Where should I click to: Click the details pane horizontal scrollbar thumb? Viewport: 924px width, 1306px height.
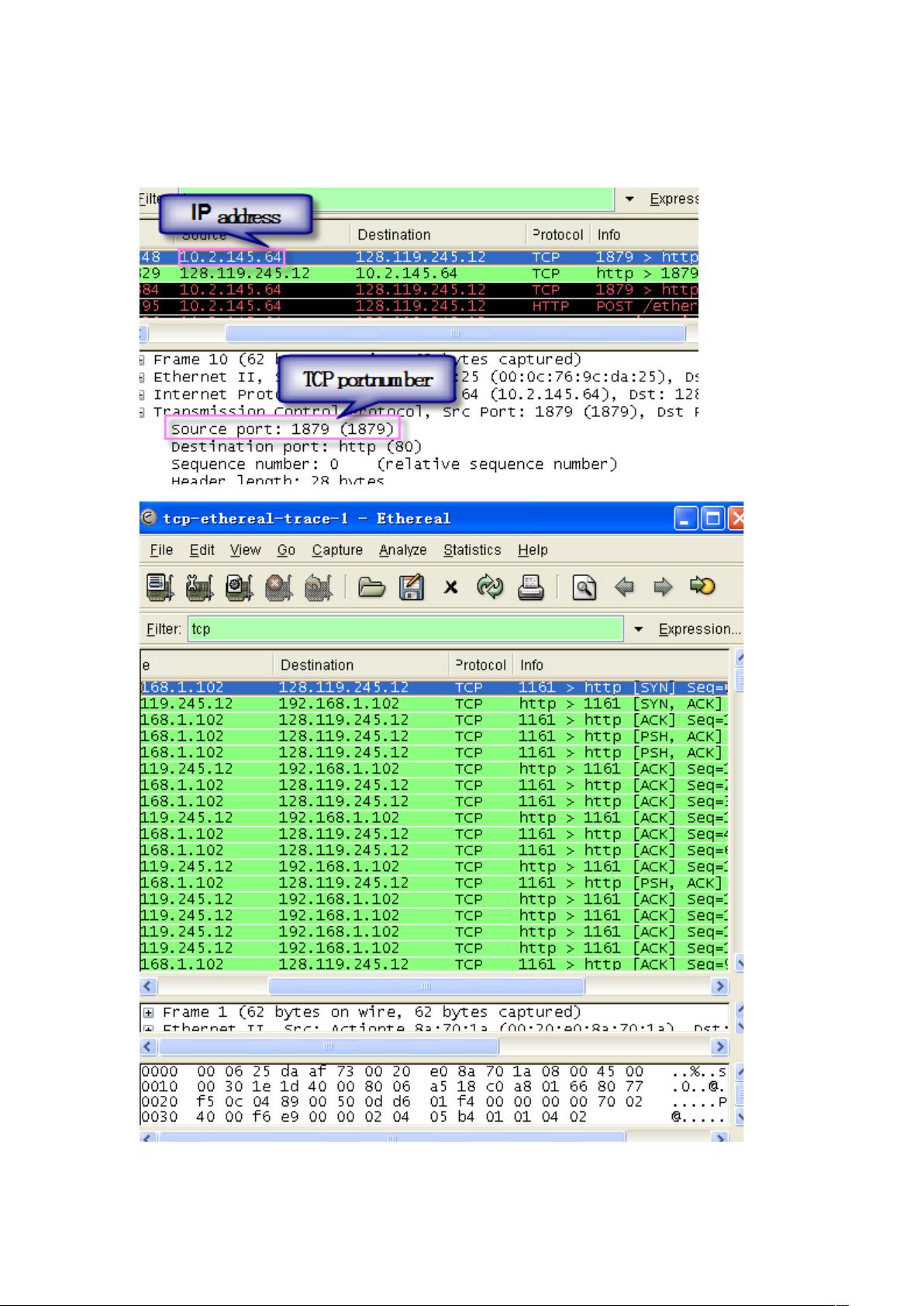click(329, 1047)
